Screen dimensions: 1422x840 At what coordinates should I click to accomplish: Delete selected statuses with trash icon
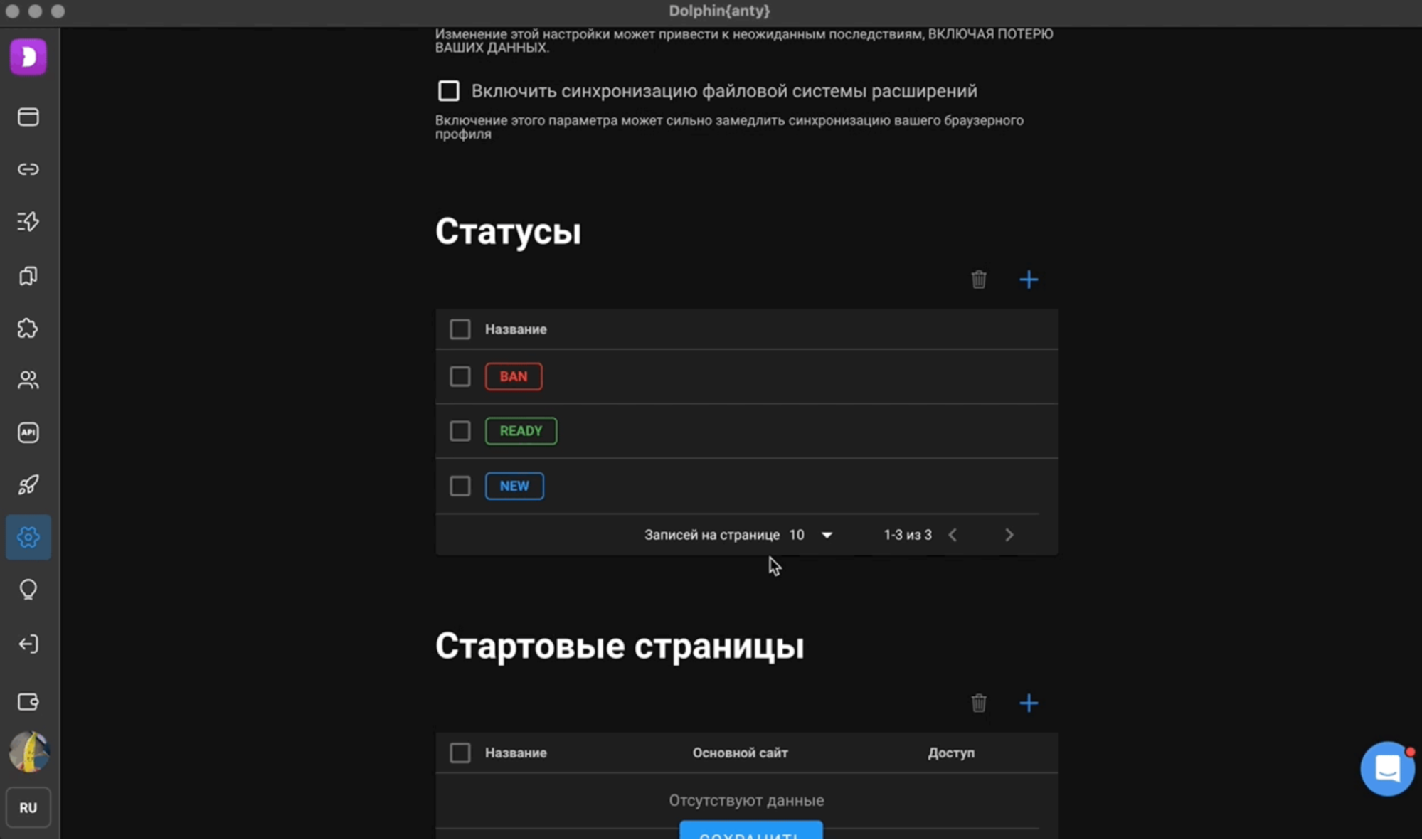click(979, 280)
